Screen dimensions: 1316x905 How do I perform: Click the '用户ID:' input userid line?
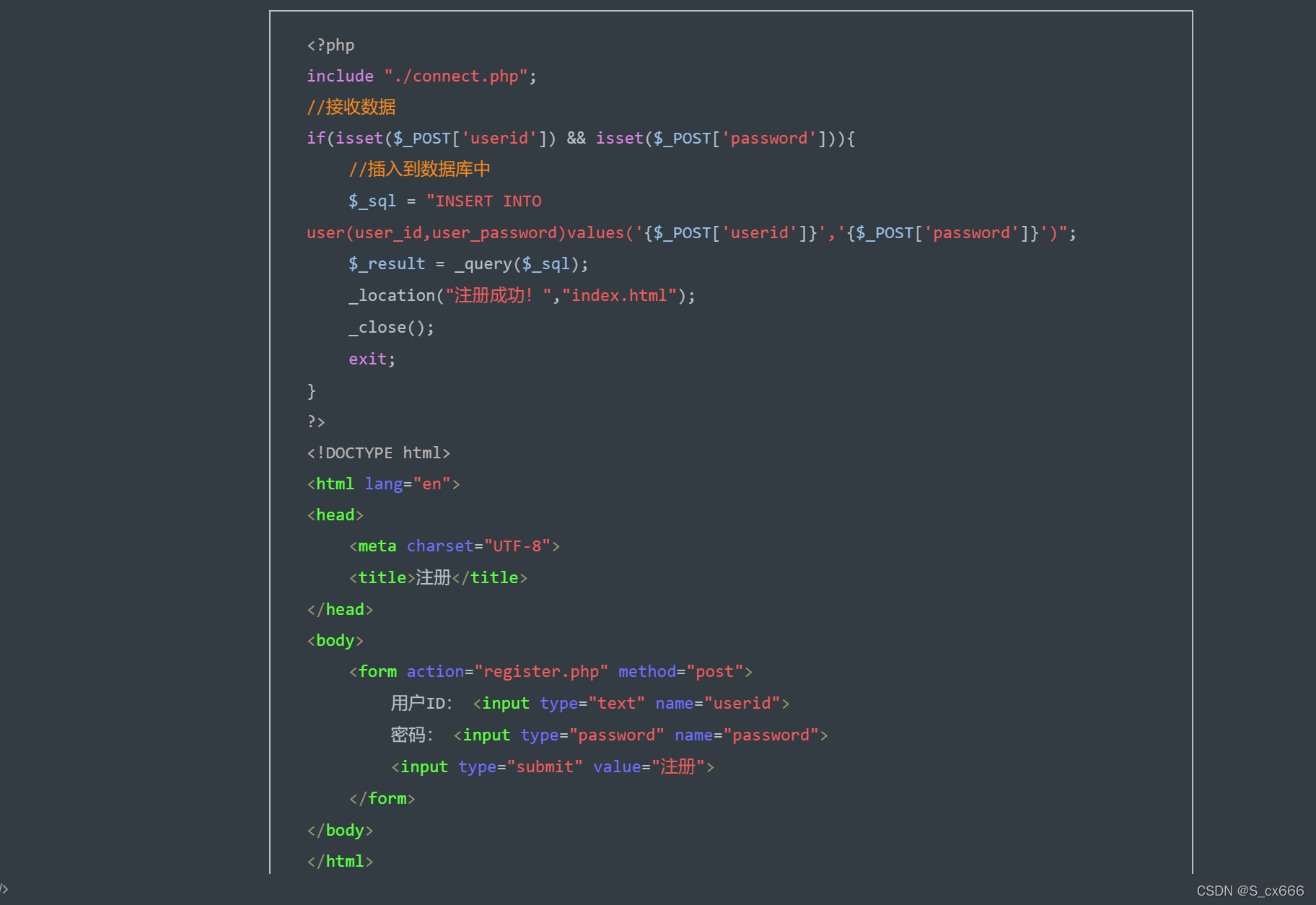(x=590, y=703)
